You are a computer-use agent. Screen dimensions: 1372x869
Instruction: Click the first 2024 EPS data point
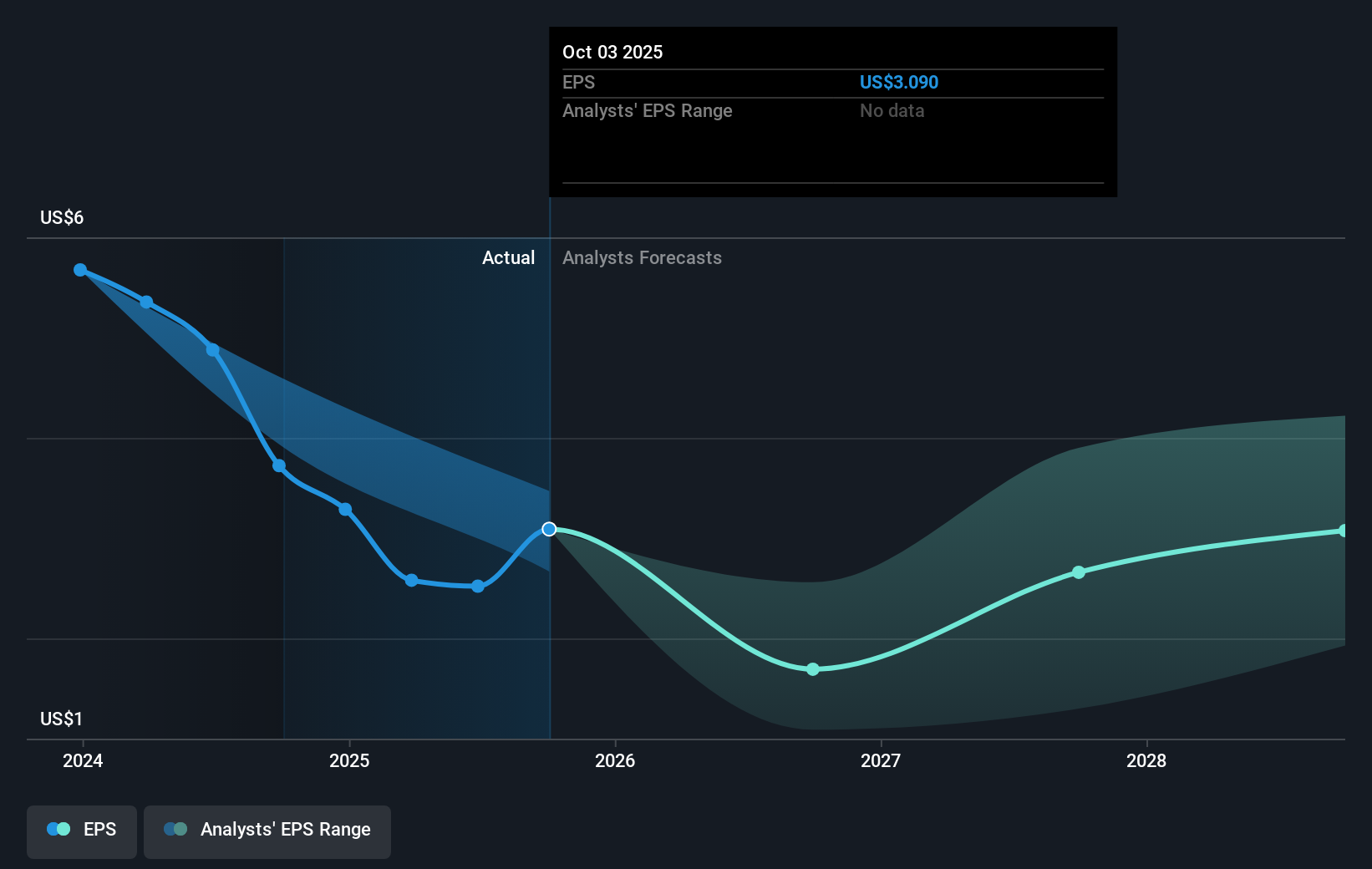coord(80,269)
